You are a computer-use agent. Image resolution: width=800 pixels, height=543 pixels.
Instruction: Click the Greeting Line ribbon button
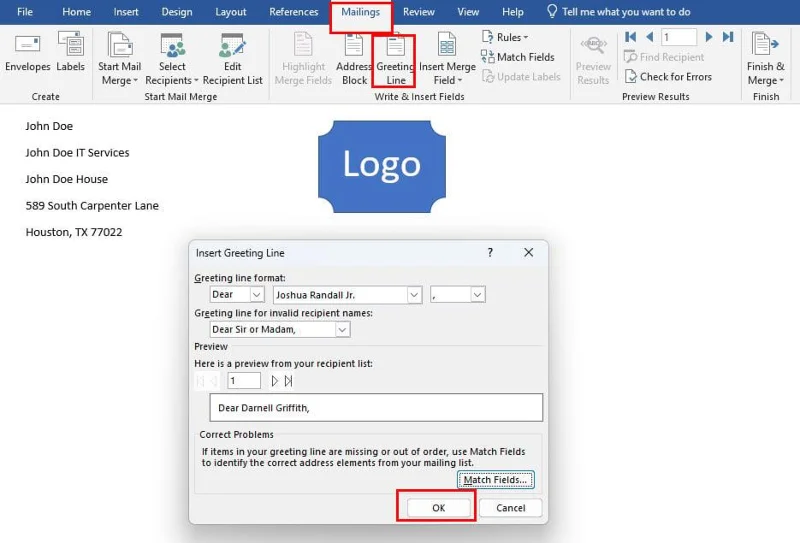coord(395,59)
